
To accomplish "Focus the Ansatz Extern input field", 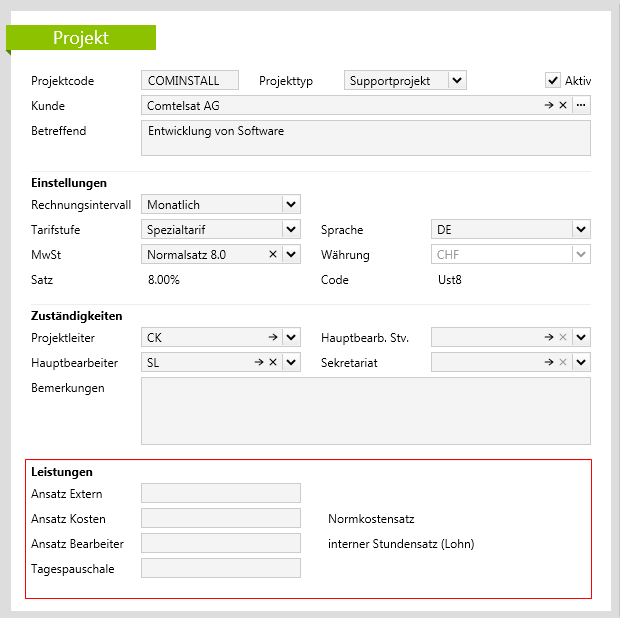I will 221,493.
